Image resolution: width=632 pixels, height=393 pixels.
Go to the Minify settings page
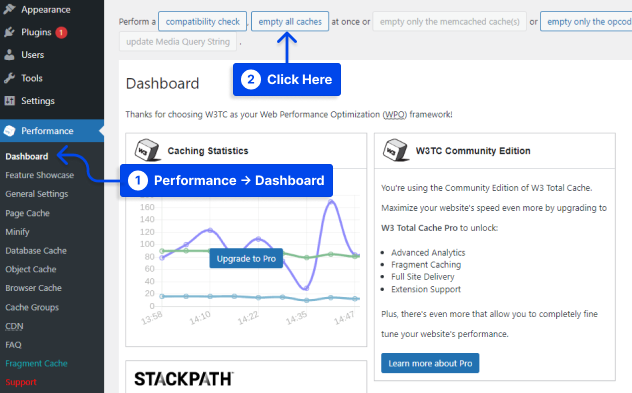[x=17, y=232]
